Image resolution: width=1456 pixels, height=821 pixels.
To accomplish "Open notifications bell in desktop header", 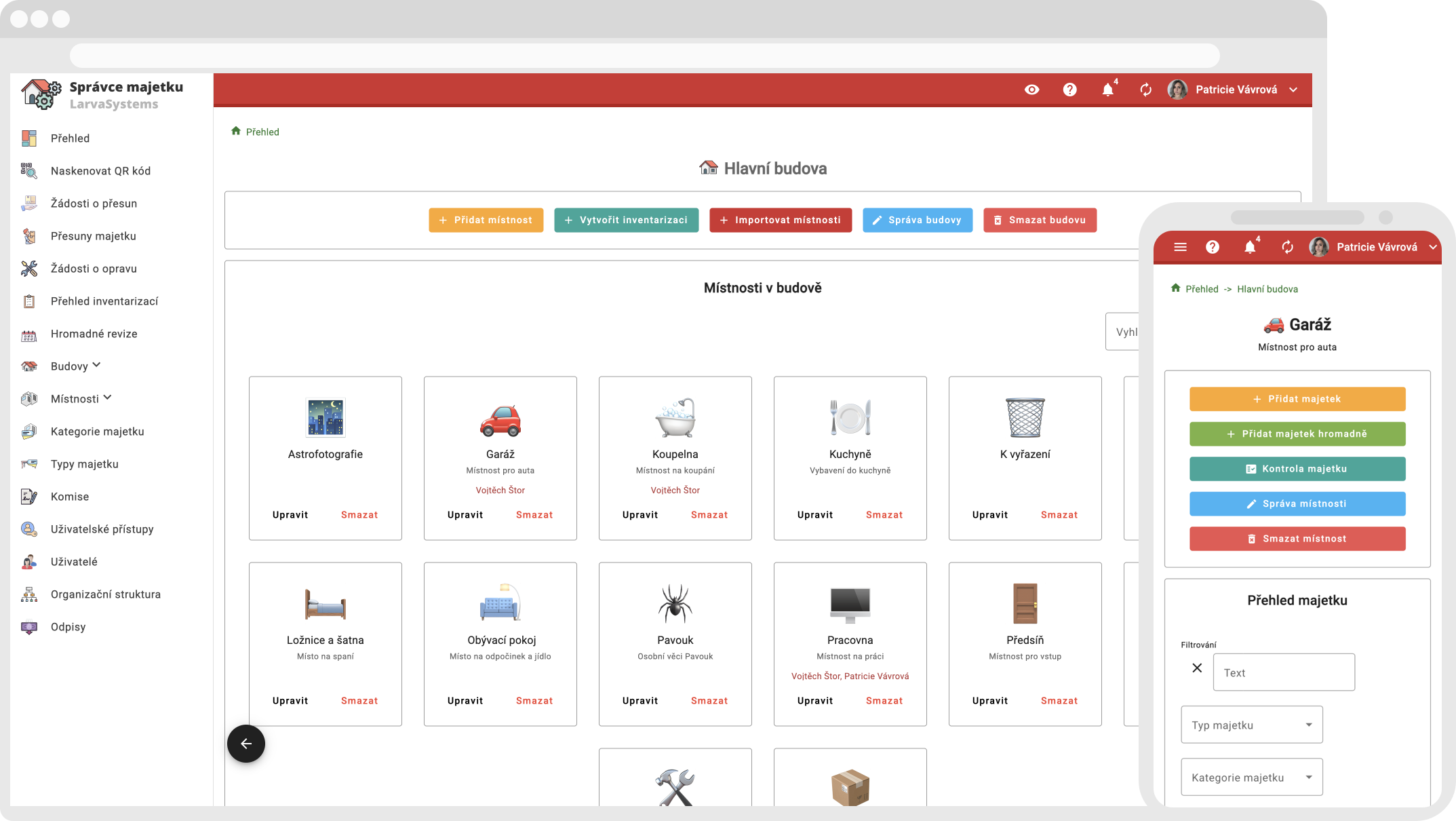I will click(x=1107, y=90).
